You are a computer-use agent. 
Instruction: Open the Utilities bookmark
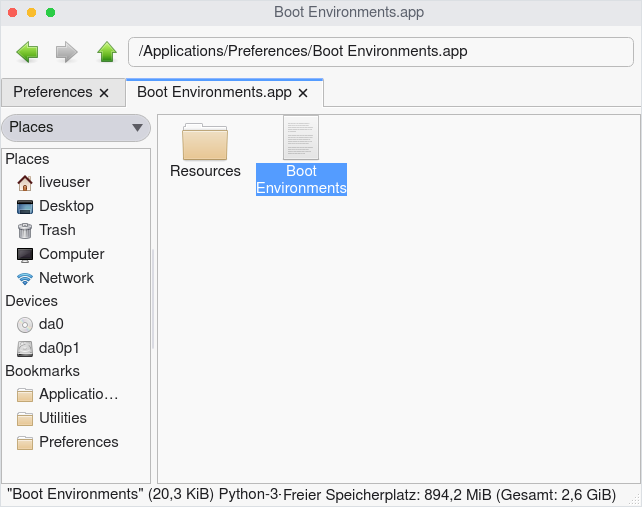(62, 418)
